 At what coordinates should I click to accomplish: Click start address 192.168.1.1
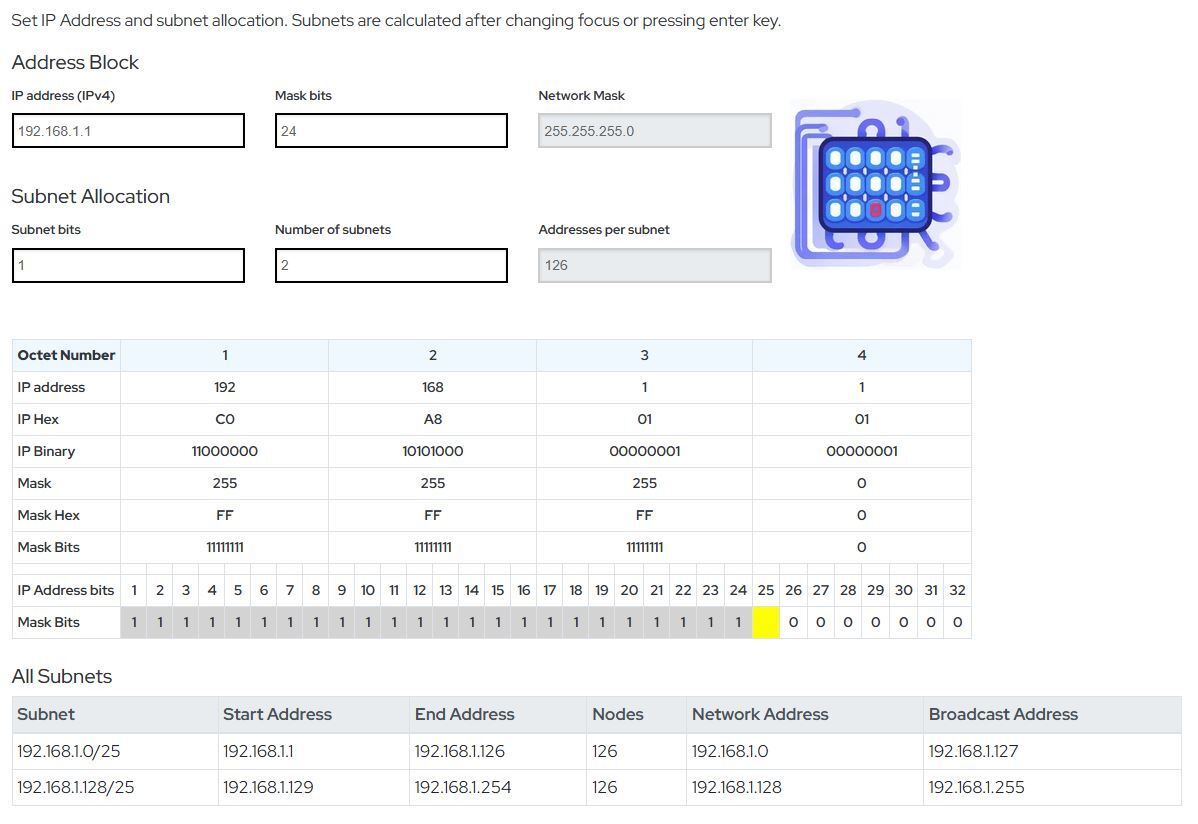258,751
